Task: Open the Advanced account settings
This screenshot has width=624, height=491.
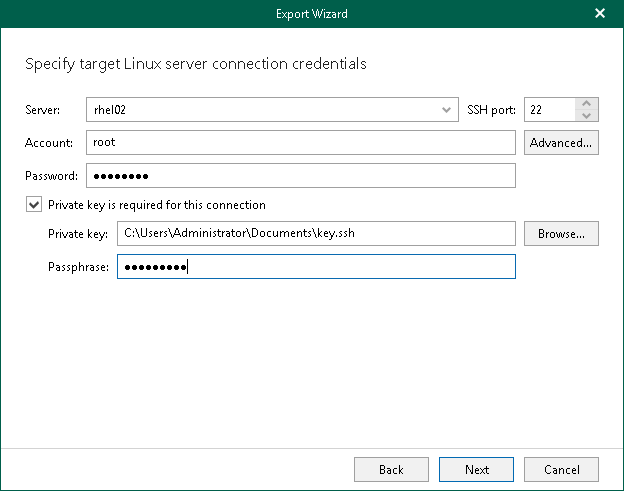Action: (561, 143)
